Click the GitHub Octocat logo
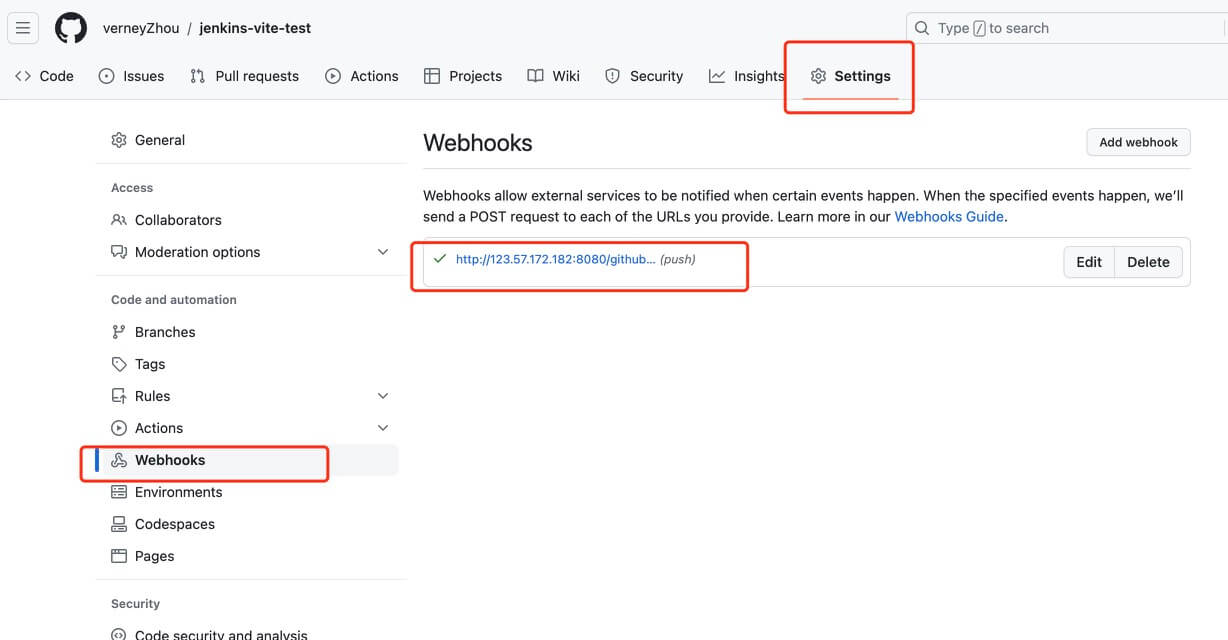The width and height of the screenshot is (1228, 640). pos(71,28)
